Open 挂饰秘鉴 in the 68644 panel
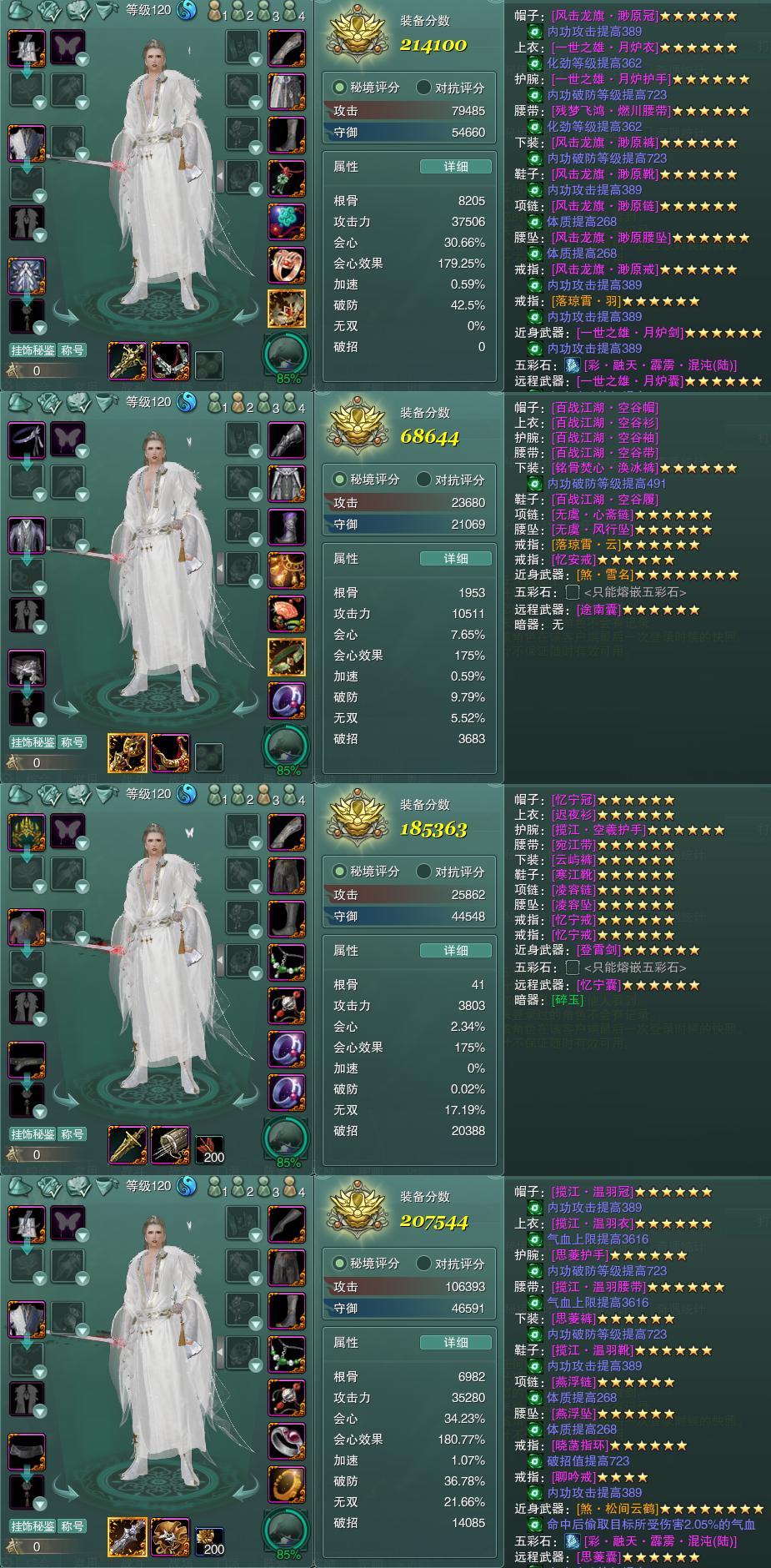771x1568 pixels. point(33,741)
